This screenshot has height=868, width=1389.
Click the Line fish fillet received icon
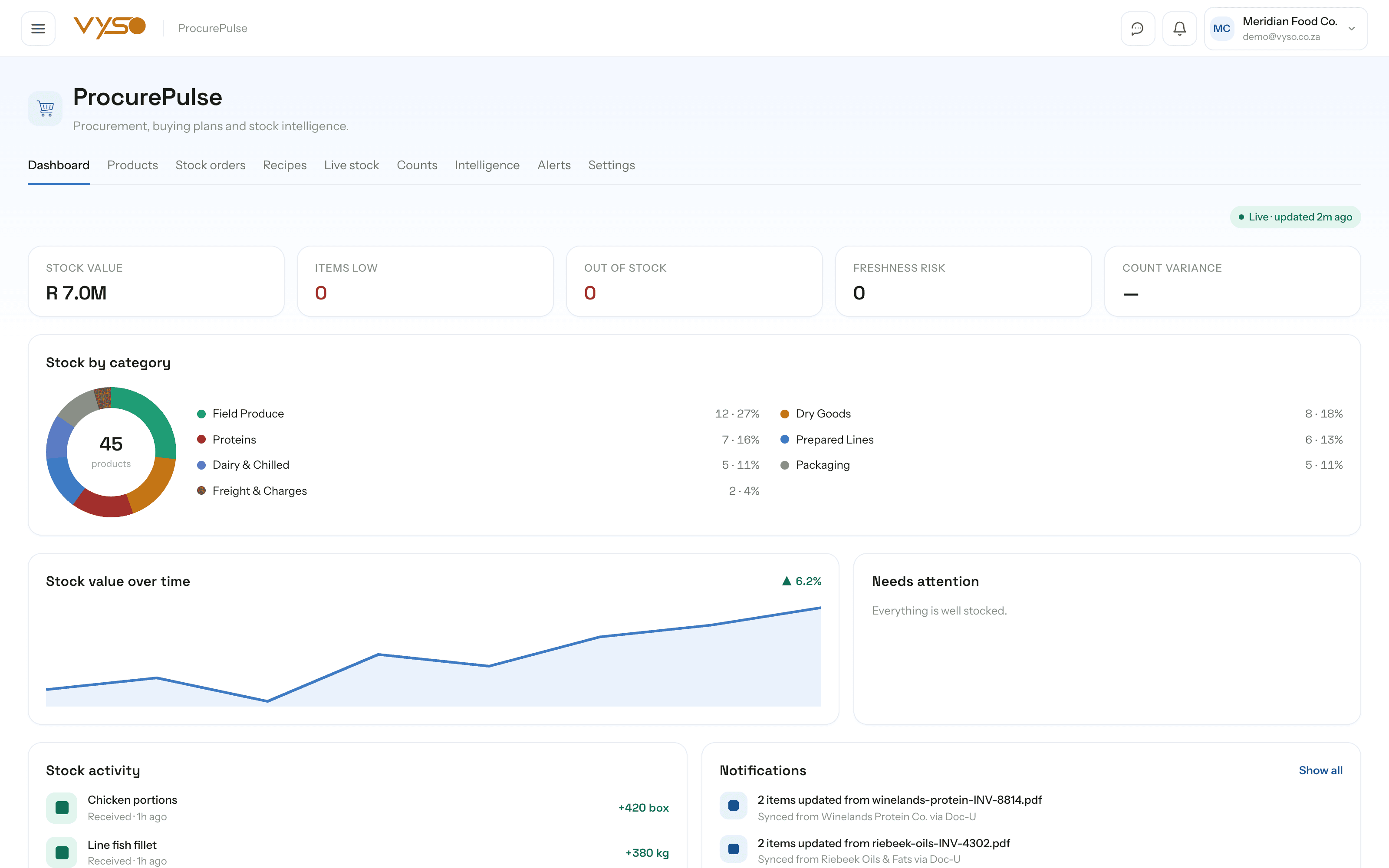click(x=62, y=852)
